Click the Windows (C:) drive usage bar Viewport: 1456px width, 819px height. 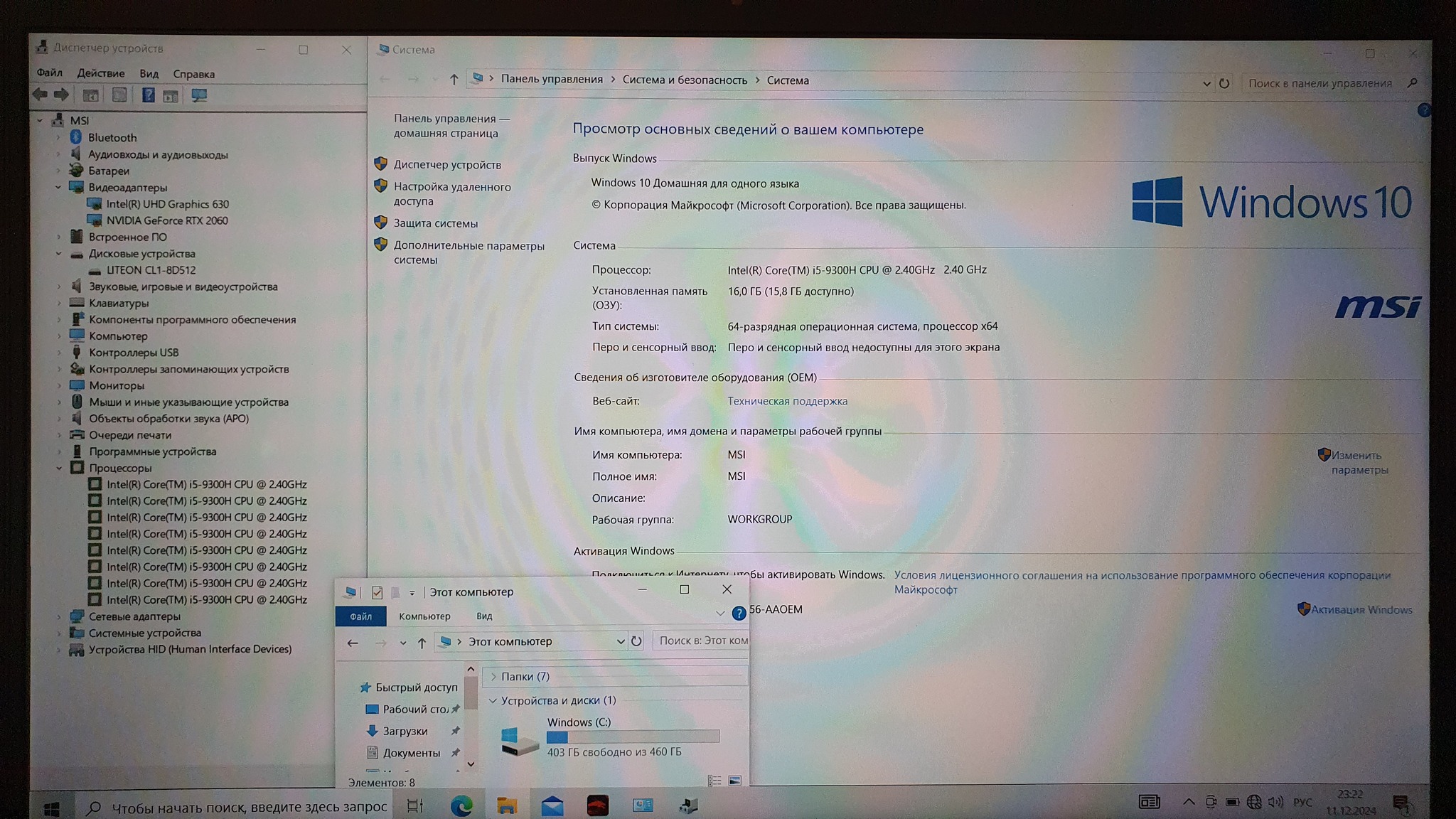[x=633, y=737]
